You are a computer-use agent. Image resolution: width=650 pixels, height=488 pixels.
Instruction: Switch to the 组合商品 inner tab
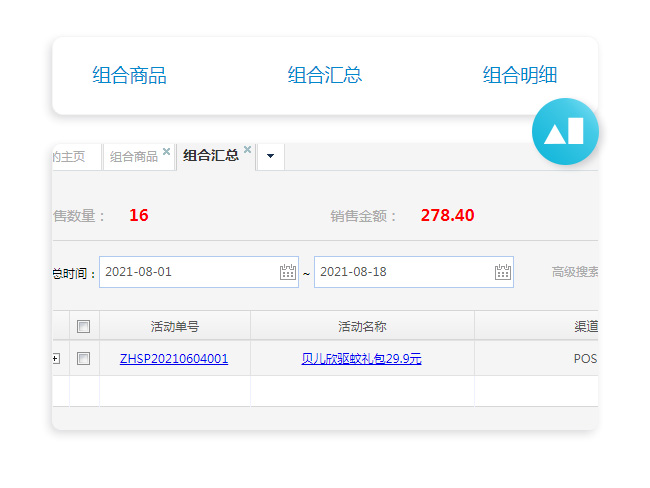[133, 157]
